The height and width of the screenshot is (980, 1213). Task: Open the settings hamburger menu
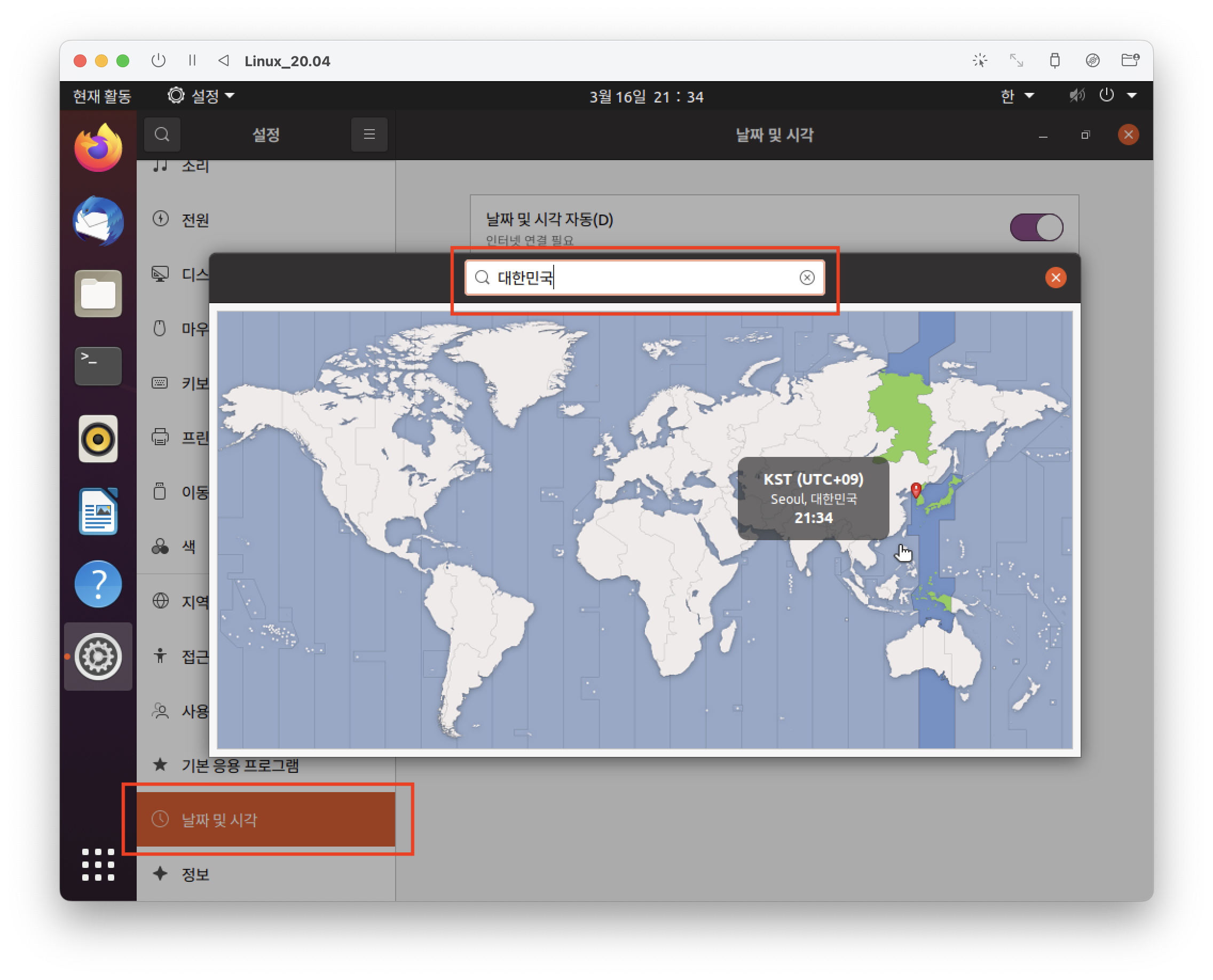click(369, 135)
